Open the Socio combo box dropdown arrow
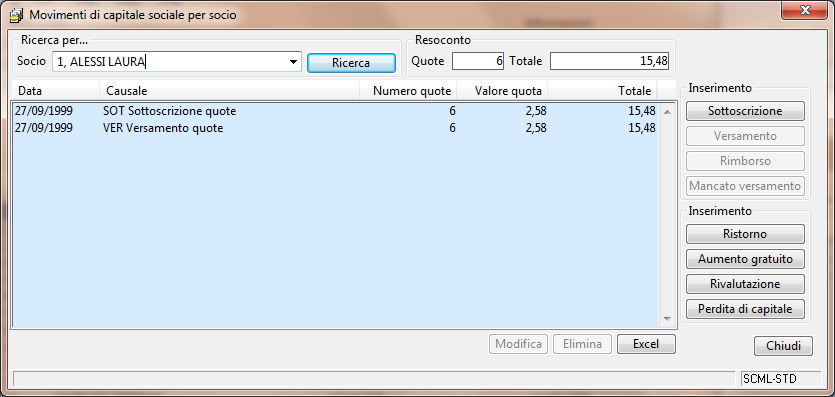This screenshot has width=835, height=397. coord(293,62)
